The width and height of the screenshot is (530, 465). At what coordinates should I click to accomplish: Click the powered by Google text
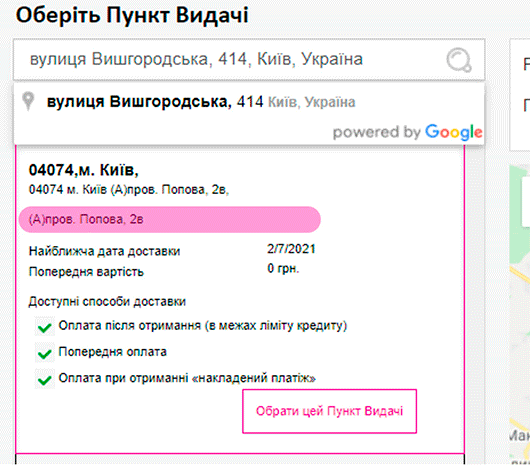point(407,132)
